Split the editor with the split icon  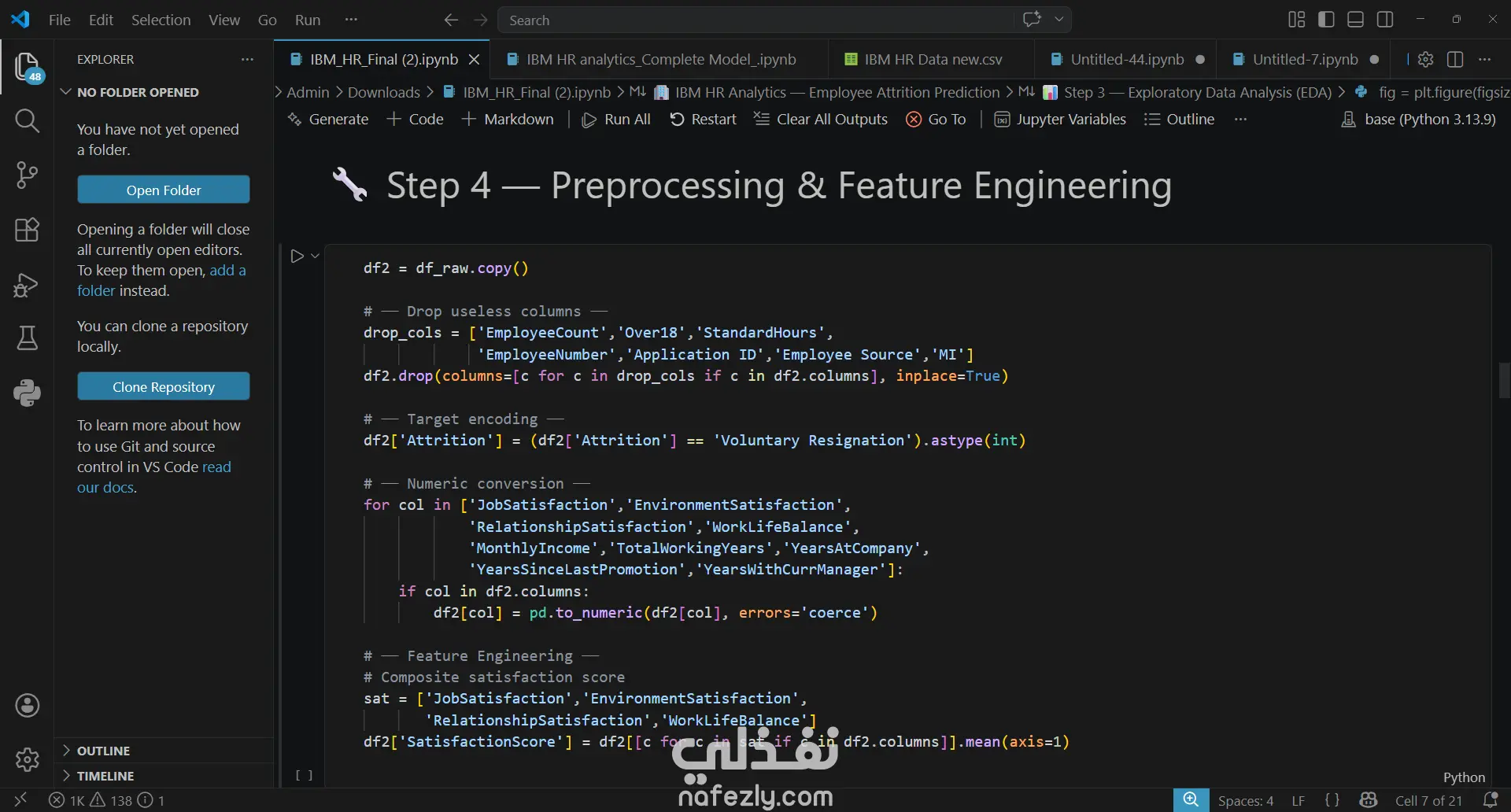1455,59
